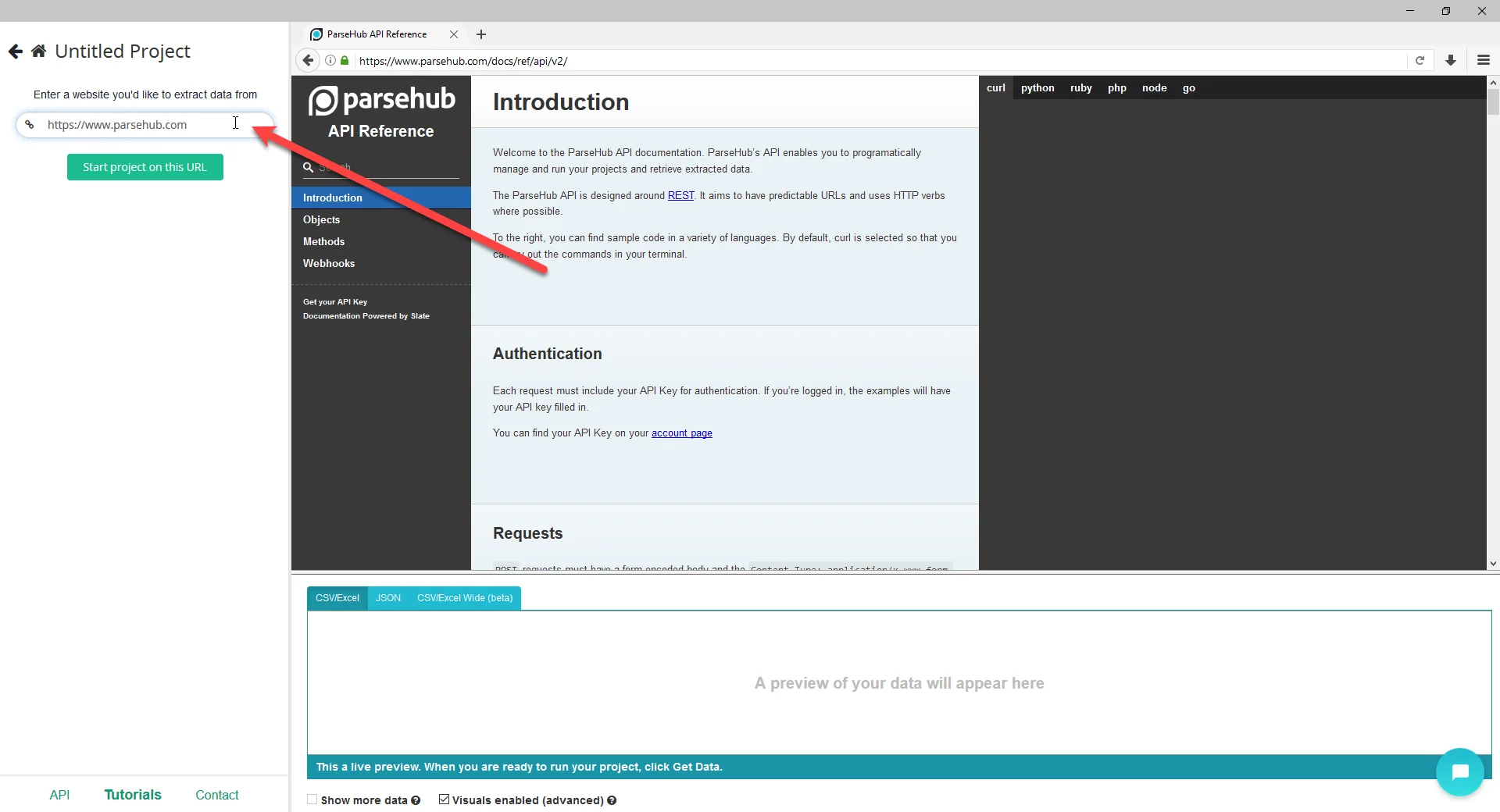
Task: Click help icon next to Visuals enabled
Action: click(x=612, y=800)
